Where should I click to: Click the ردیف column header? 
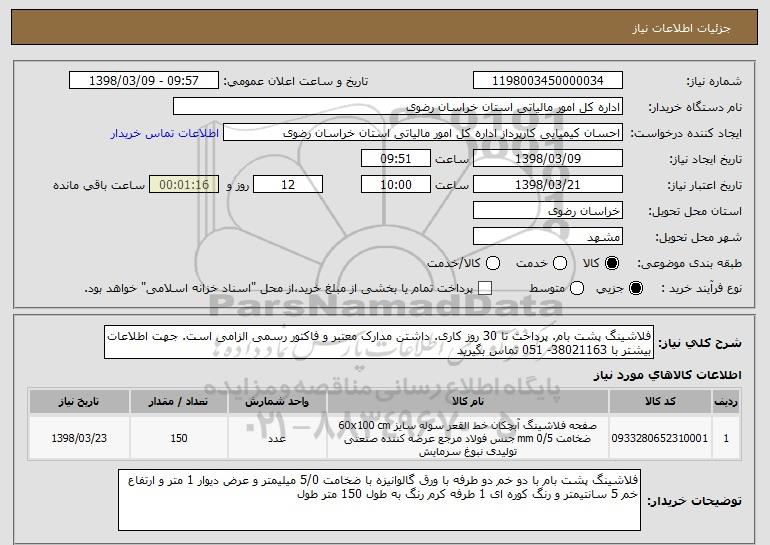coord(726,402)
